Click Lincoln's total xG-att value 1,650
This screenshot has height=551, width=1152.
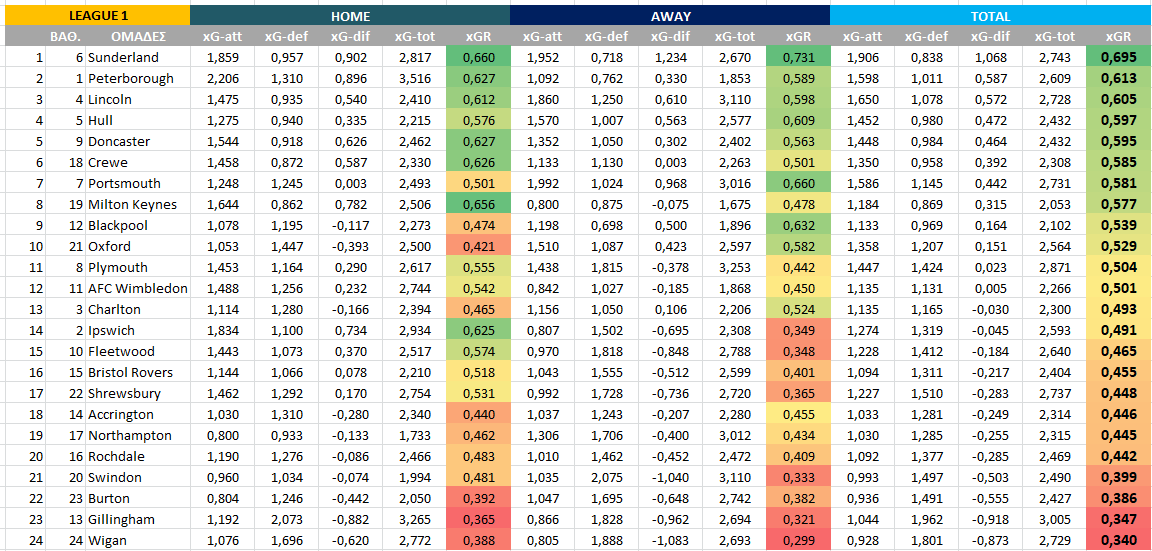tap(863, 99)
